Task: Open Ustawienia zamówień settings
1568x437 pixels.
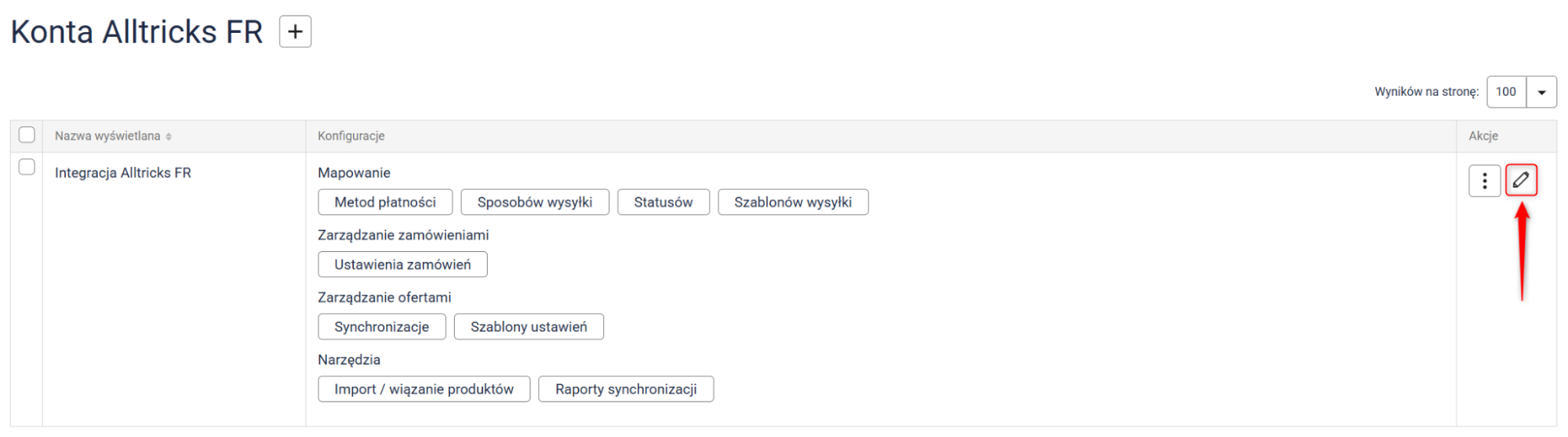Action: pos(402,264)
